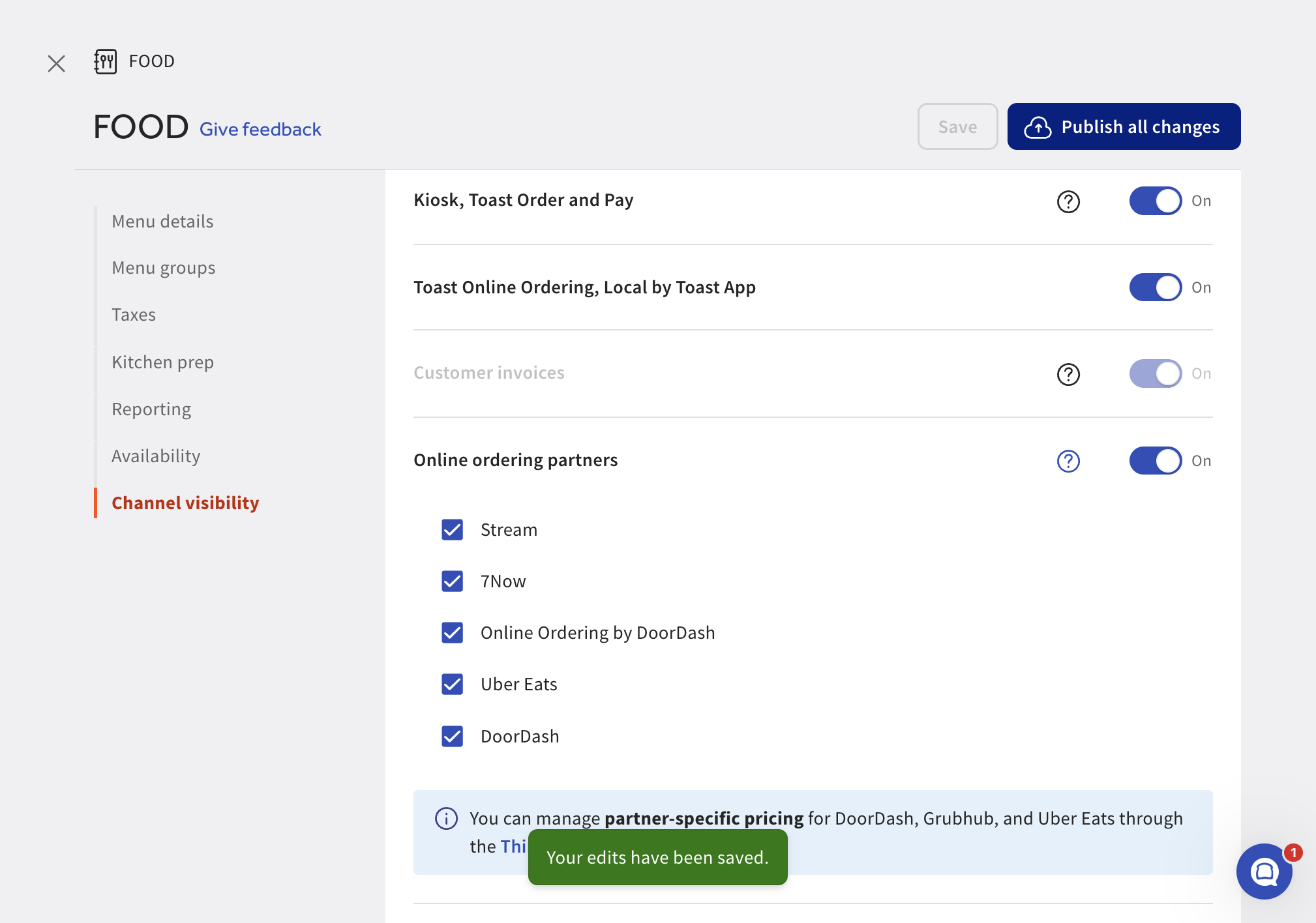This screenshot has width=1316, height=923.
Task: Uncheck the Stream partner checkbox
Action: pos(452,529)
